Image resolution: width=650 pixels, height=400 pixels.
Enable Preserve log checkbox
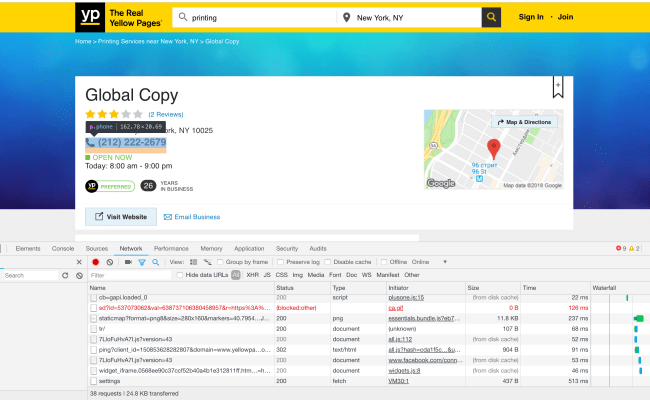click(280, 262)
